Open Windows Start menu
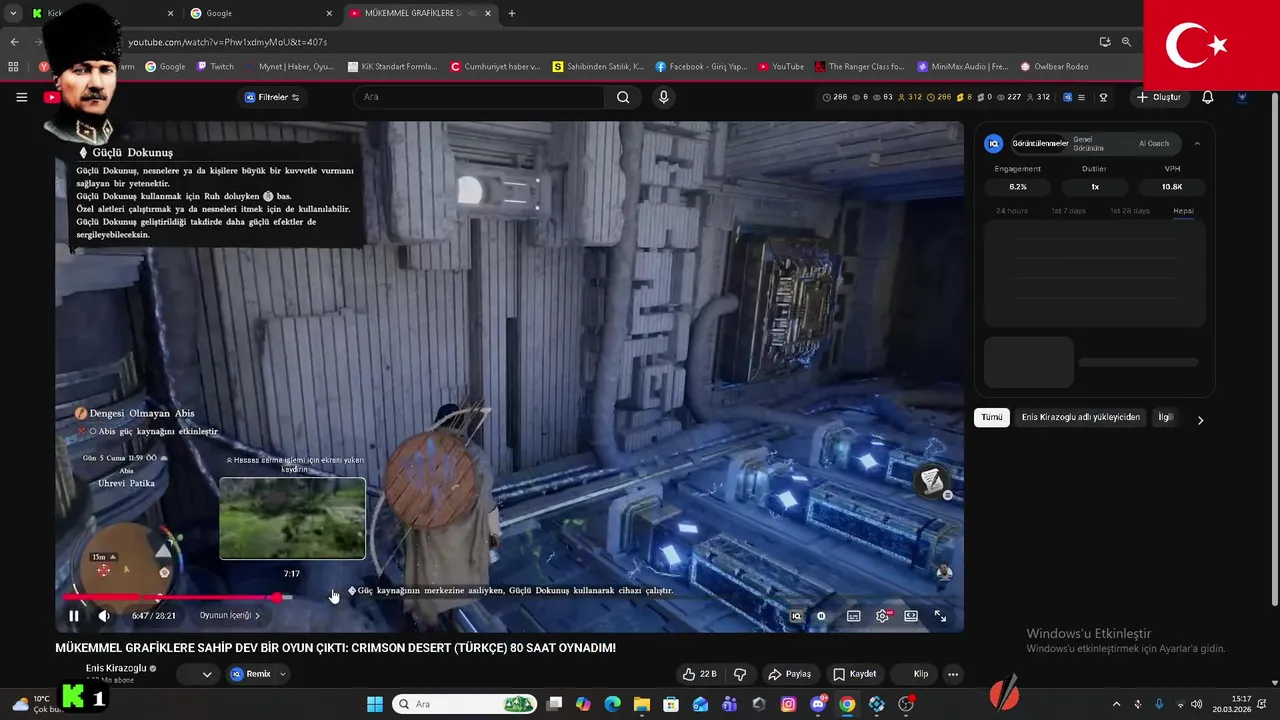Viewport: 1280px width, 720px height. point(375,704)
